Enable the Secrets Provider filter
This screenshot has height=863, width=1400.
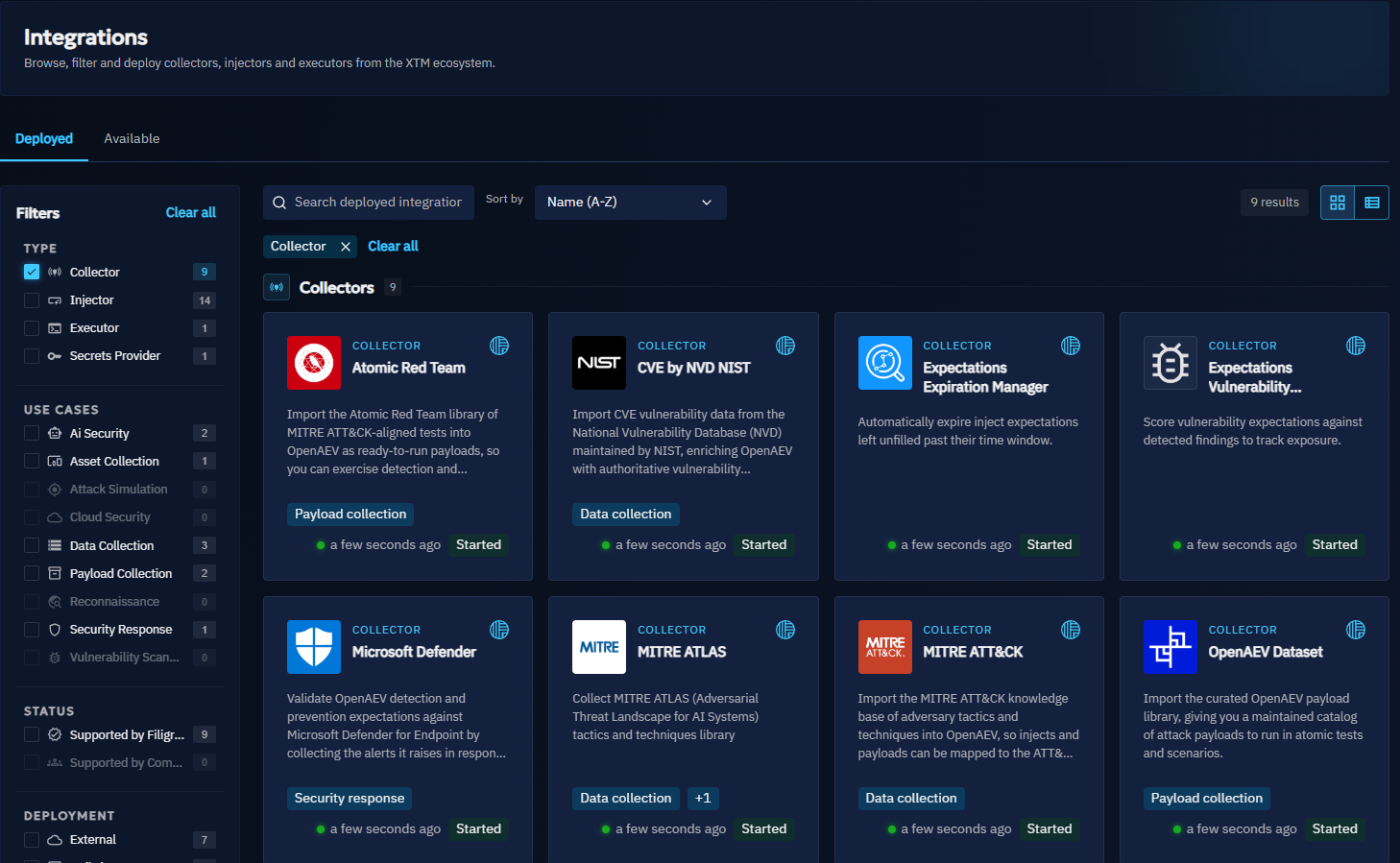(32, 356)
